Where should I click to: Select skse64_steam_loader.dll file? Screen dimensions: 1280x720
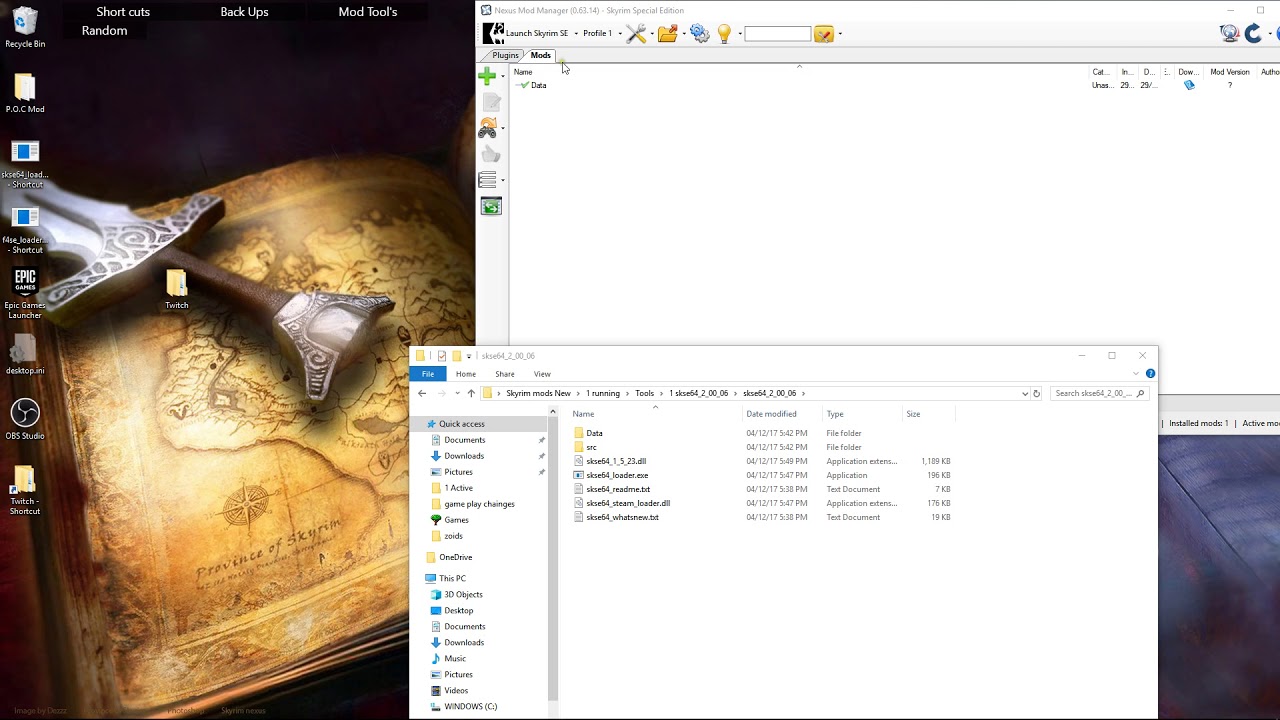pos(628,503)
